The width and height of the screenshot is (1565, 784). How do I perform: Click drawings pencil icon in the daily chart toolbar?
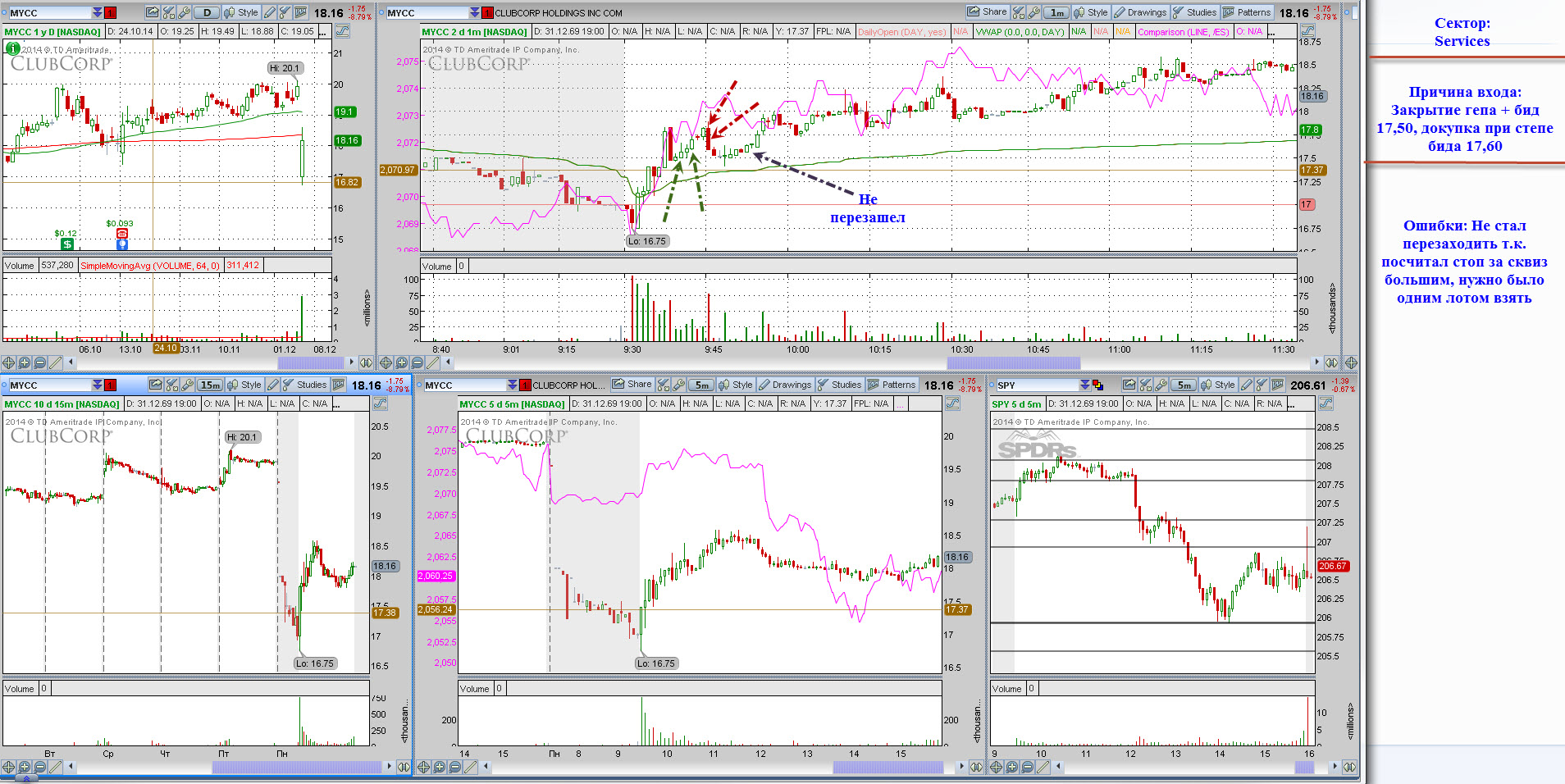[269, 12]
